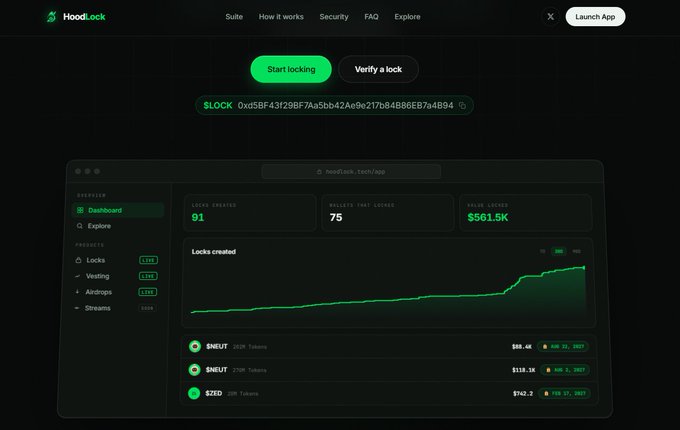Viewport: 680px width, 430px height.
Task: Click the value locked $561.5K
Action: [x=487, y=218]
